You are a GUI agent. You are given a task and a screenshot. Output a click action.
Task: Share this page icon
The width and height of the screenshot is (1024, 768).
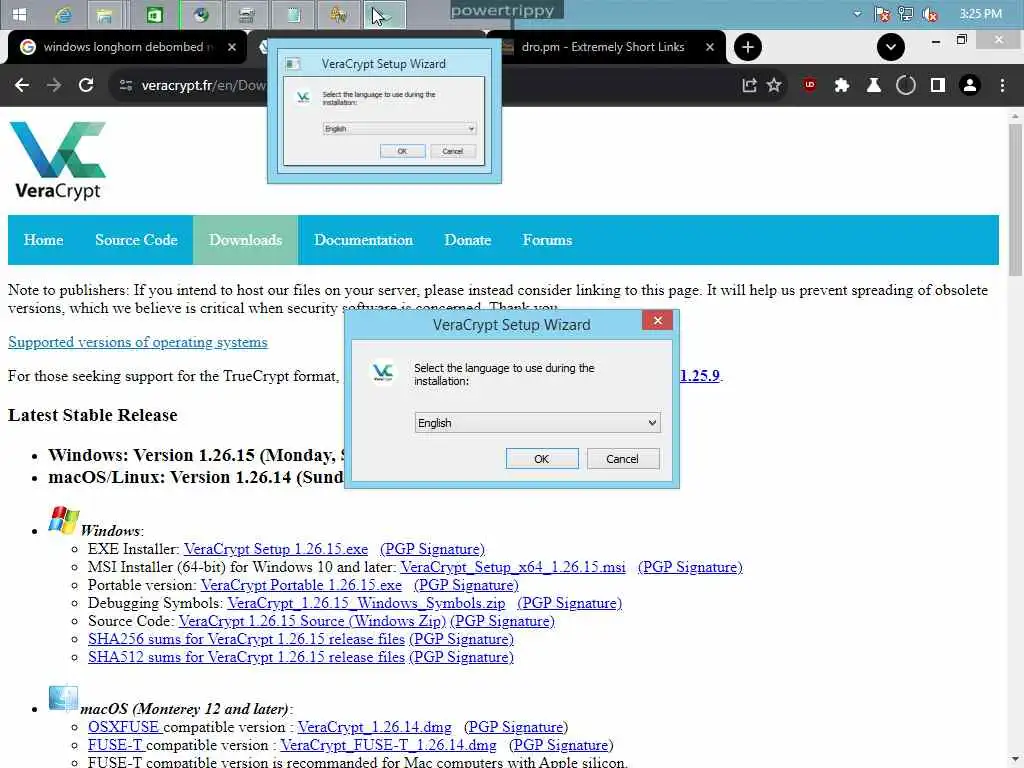[x=749, y=85]
